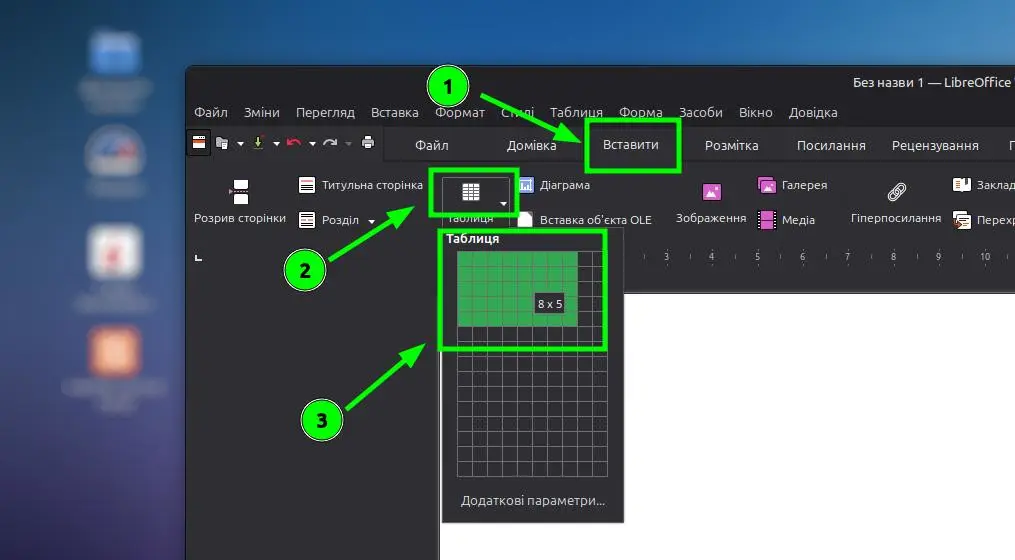Click the Галерея gallery icon
Screen dimensions: 1015x560
tap(766, 185)
